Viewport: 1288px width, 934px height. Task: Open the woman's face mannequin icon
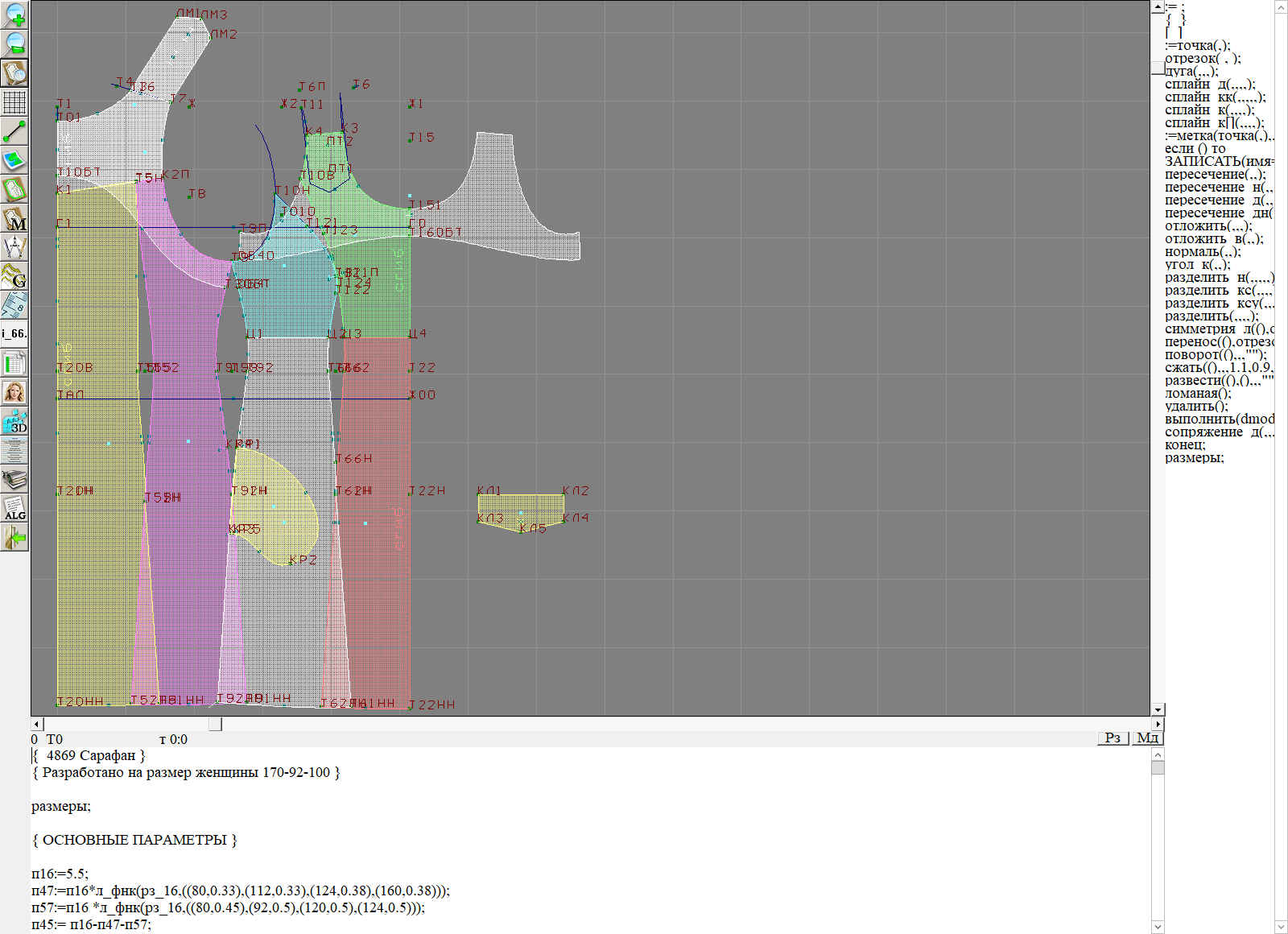click(x=14, y=392)
